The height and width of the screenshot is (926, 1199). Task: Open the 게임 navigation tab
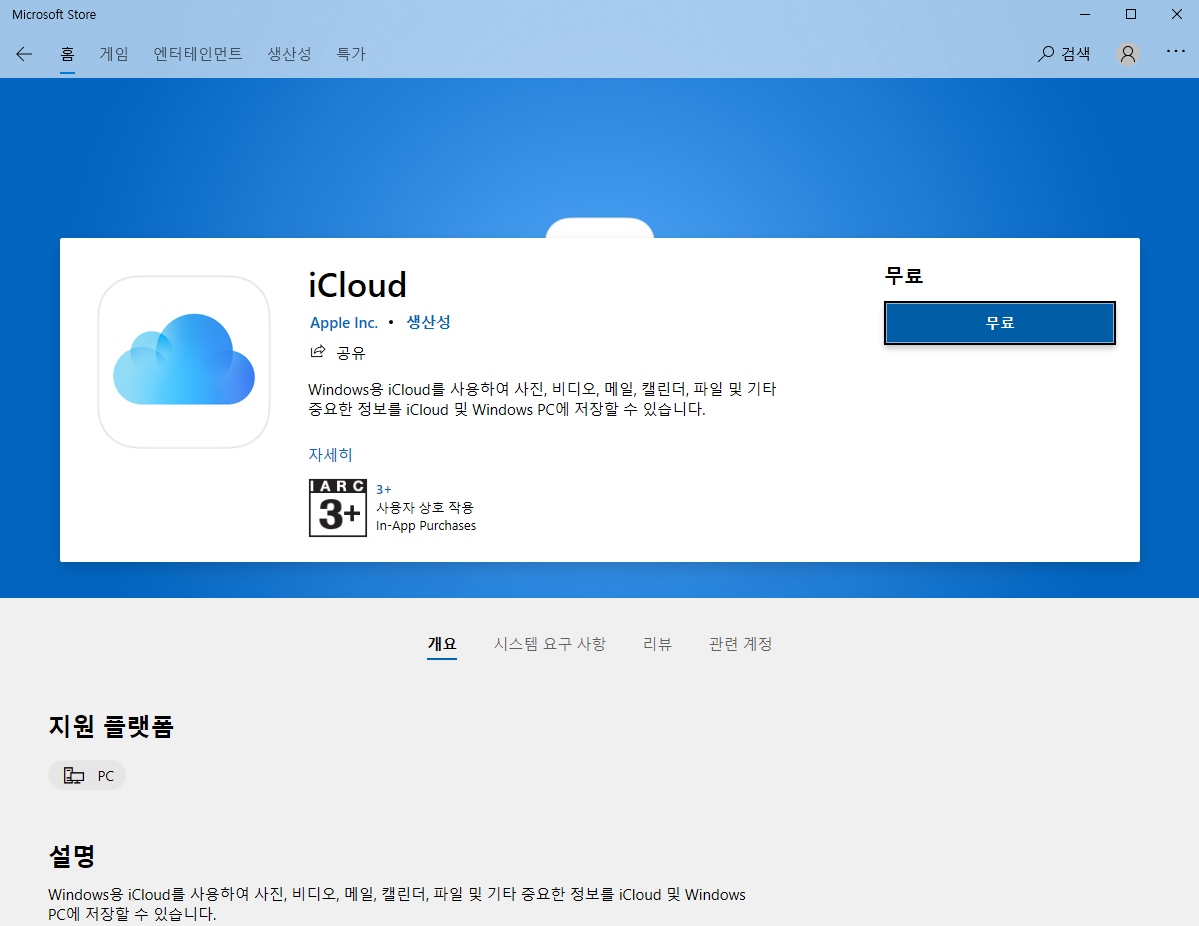114,54
